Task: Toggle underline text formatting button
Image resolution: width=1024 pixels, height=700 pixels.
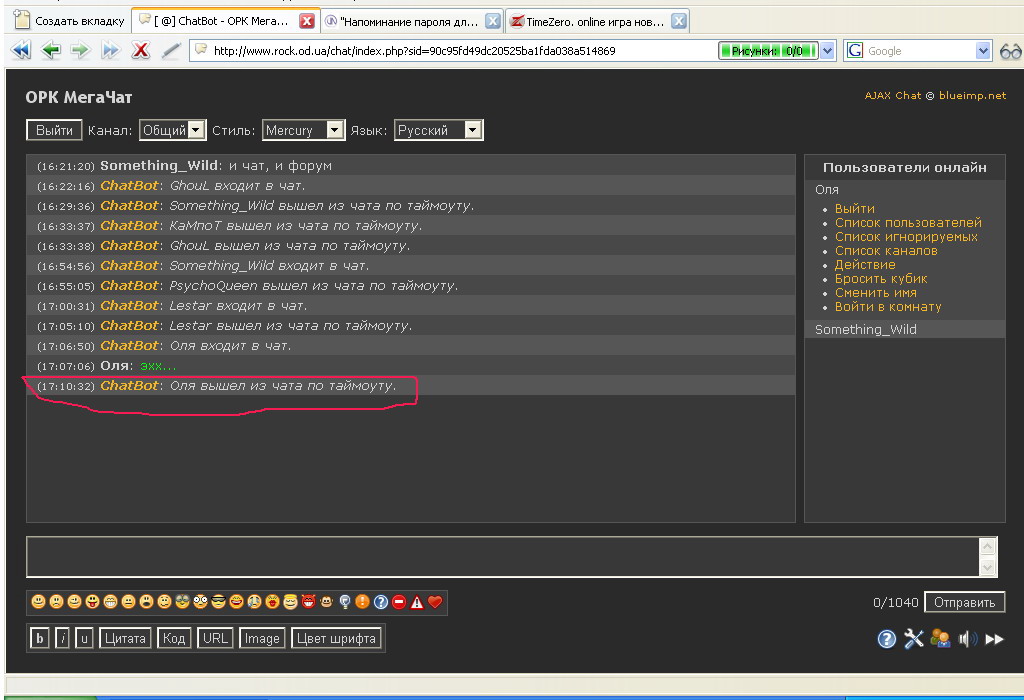Action: (x=85, y=638)
